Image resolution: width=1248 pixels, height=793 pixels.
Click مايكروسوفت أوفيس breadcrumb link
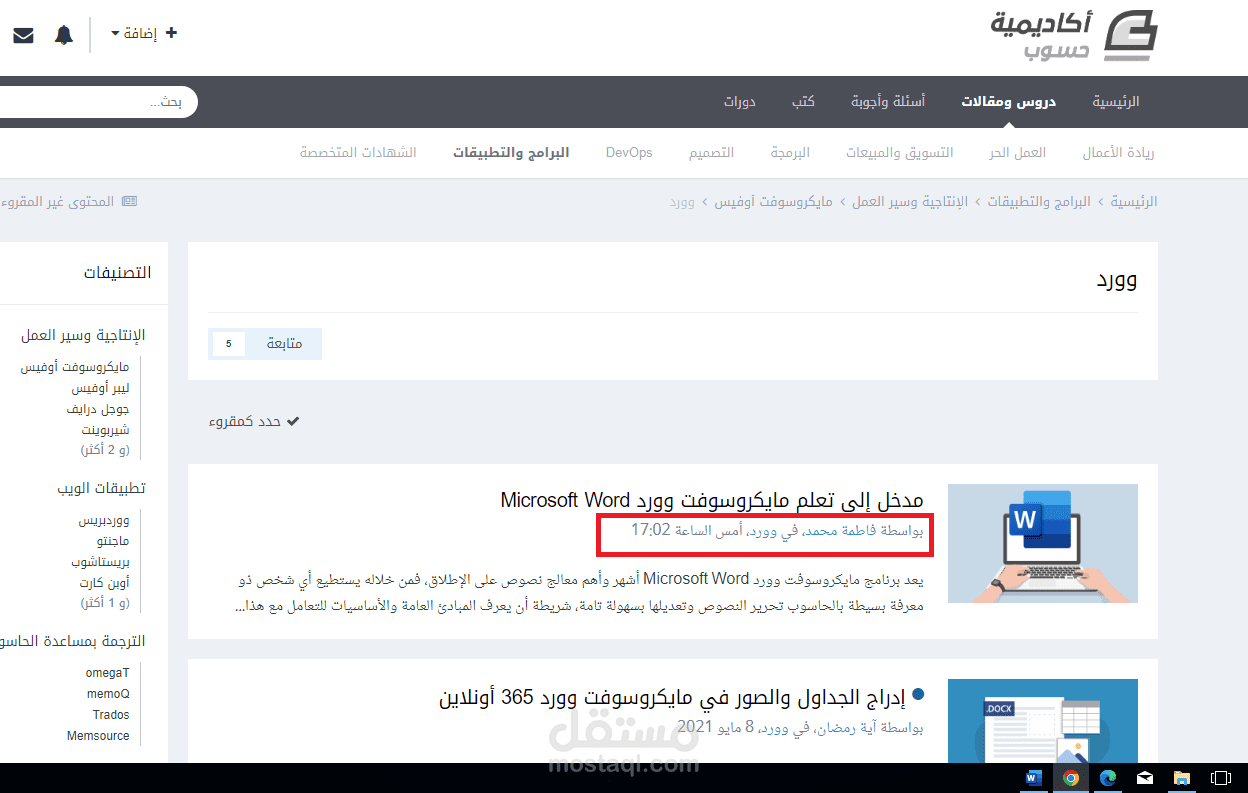click(x=773, y=202)
